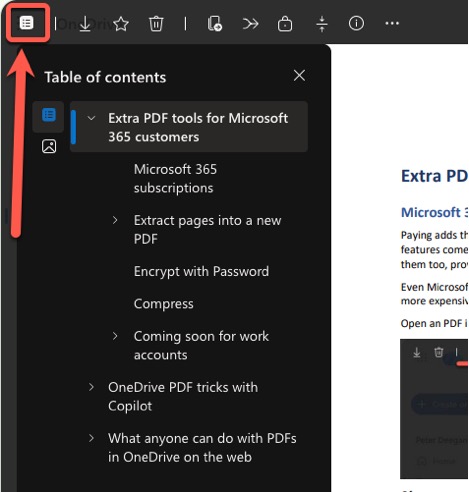Collapse the Extra PDF tools section chevron

[91, 118]
